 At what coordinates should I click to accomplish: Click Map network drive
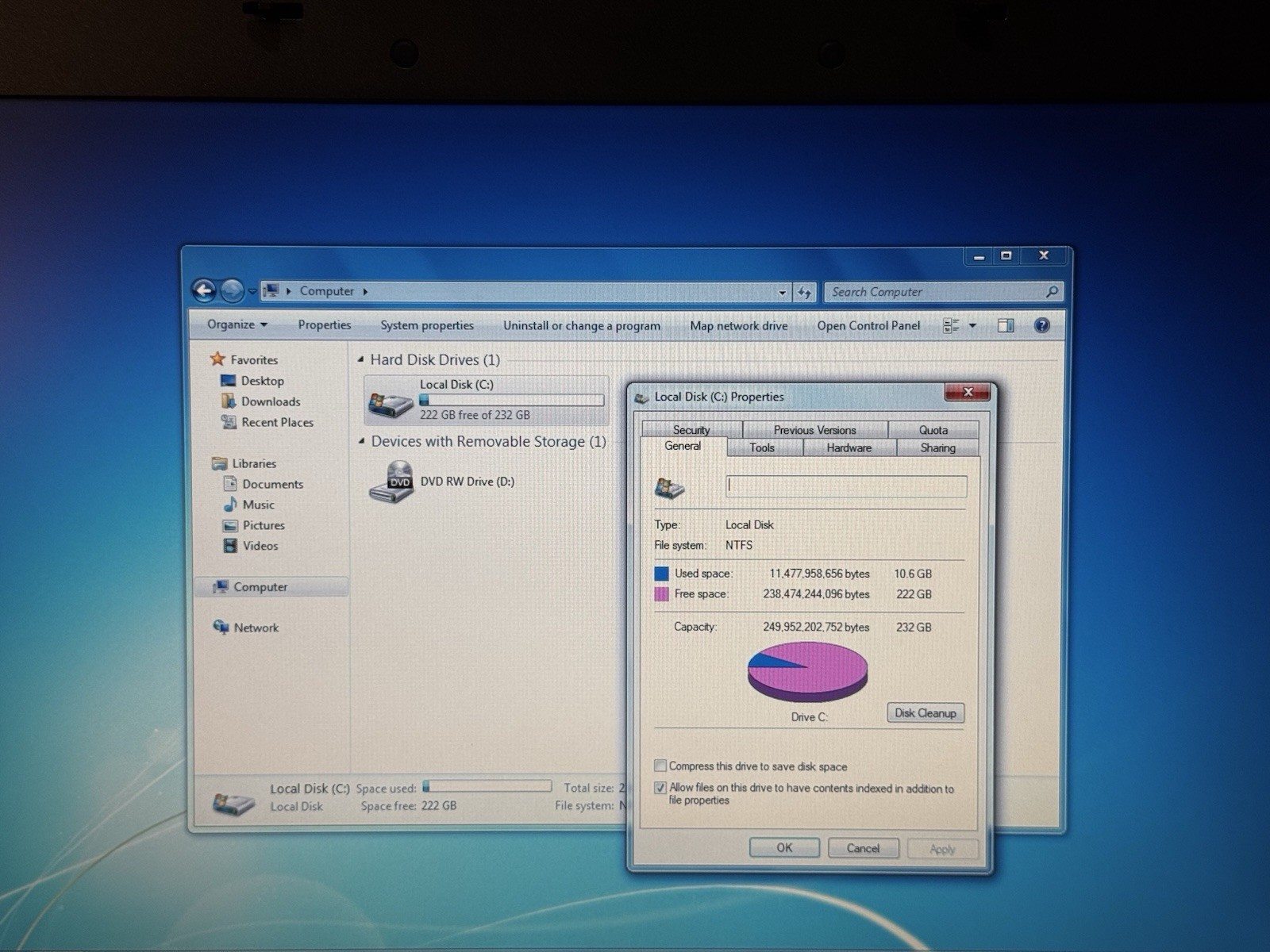tap(738, 325)
